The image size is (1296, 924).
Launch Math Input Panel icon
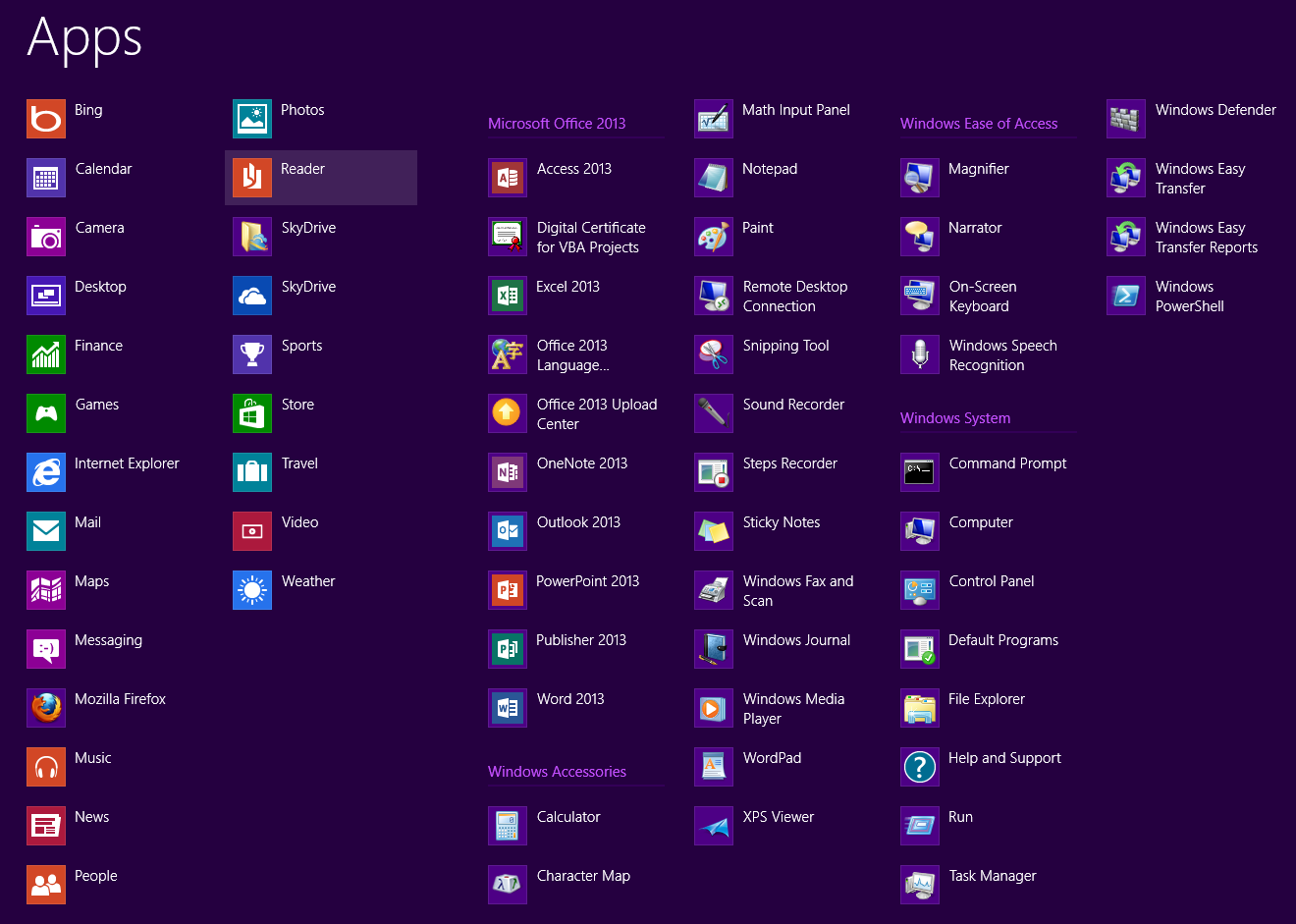pos(714,119)
